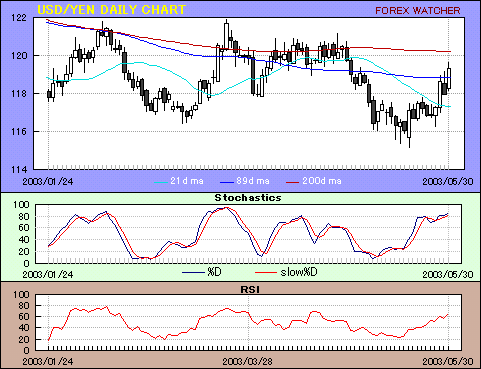
Task: Click the RSI axis label 20
Action: 23,340
